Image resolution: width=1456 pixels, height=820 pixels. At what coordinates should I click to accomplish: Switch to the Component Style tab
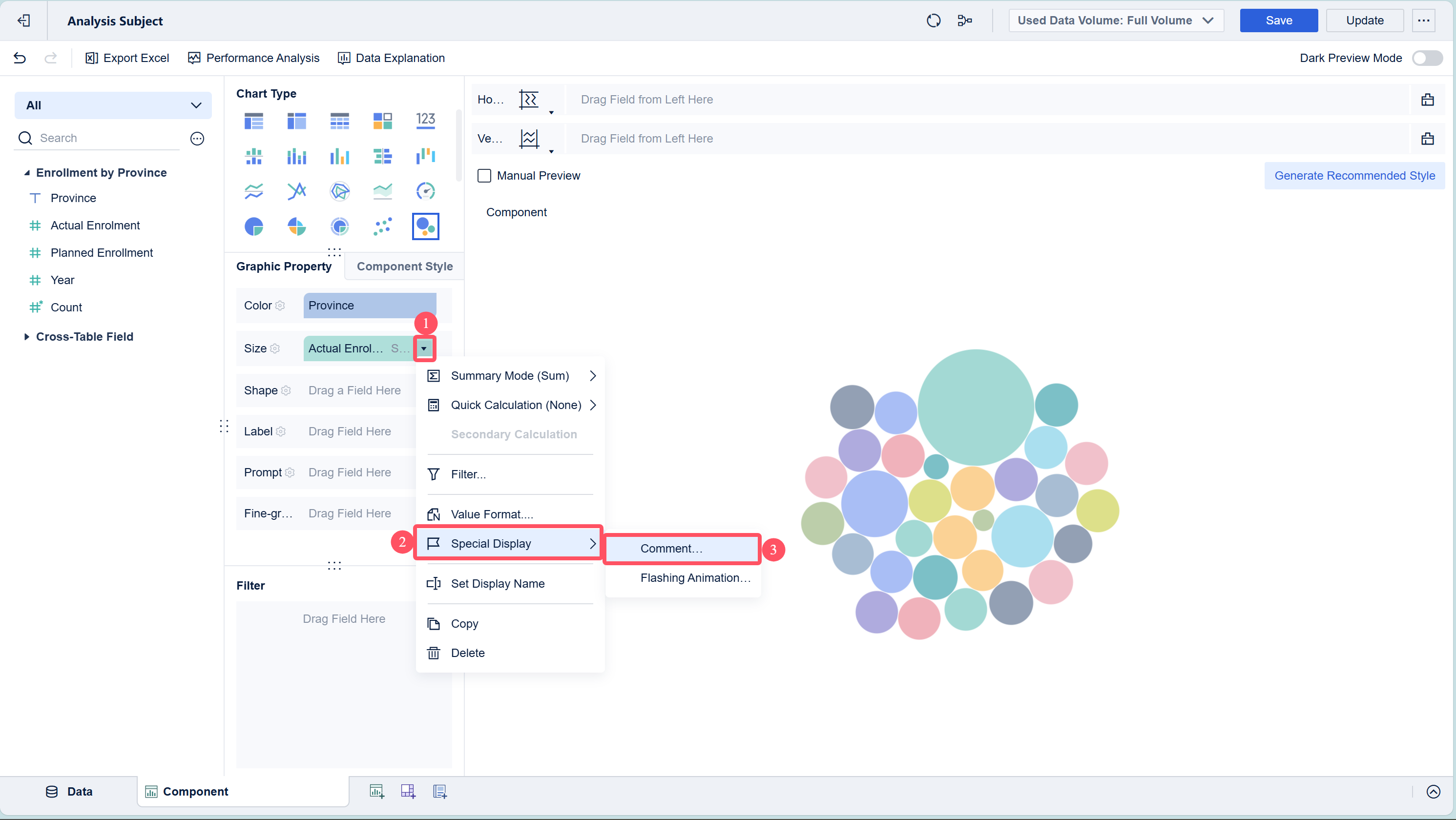pyautogui.click(x=404, y=266)
